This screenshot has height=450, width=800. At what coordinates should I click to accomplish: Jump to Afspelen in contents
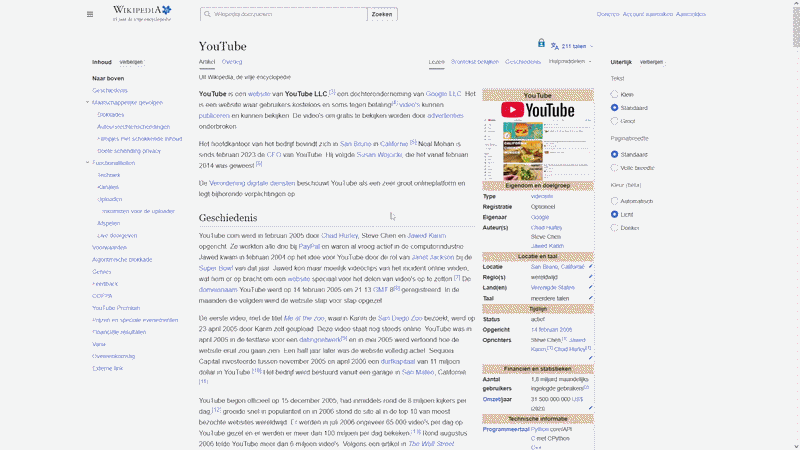click(109, 223)
